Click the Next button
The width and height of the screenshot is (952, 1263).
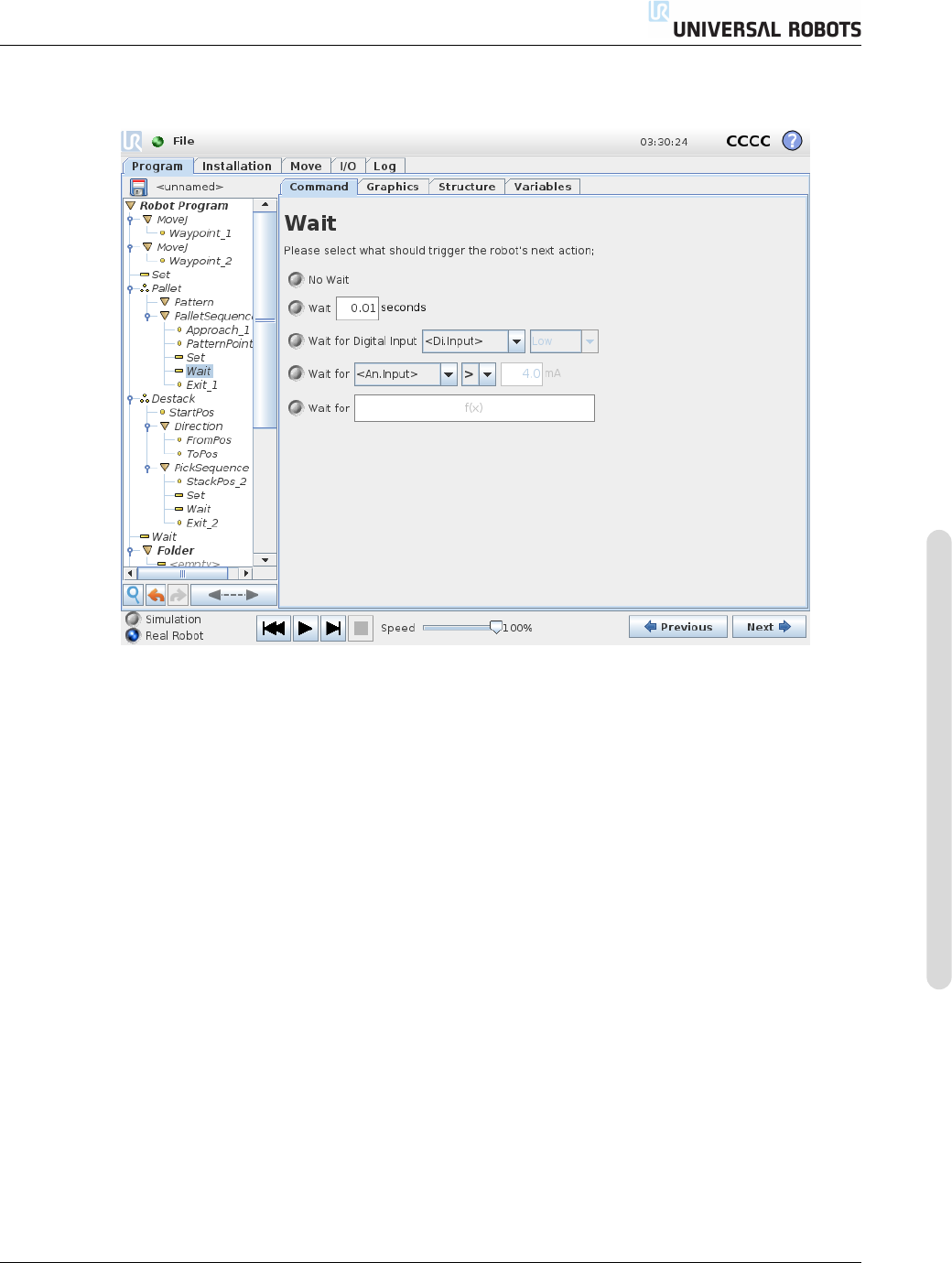769,627
